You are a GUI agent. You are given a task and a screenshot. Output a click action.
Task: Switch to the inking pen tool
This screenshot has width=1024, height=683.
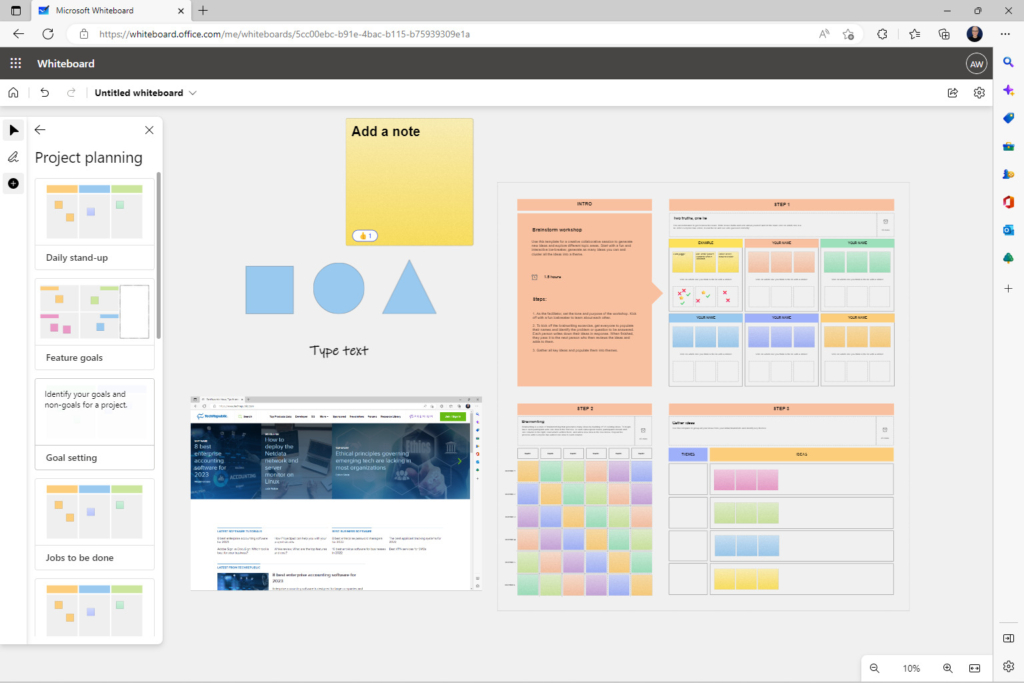(x=13, y=156)
